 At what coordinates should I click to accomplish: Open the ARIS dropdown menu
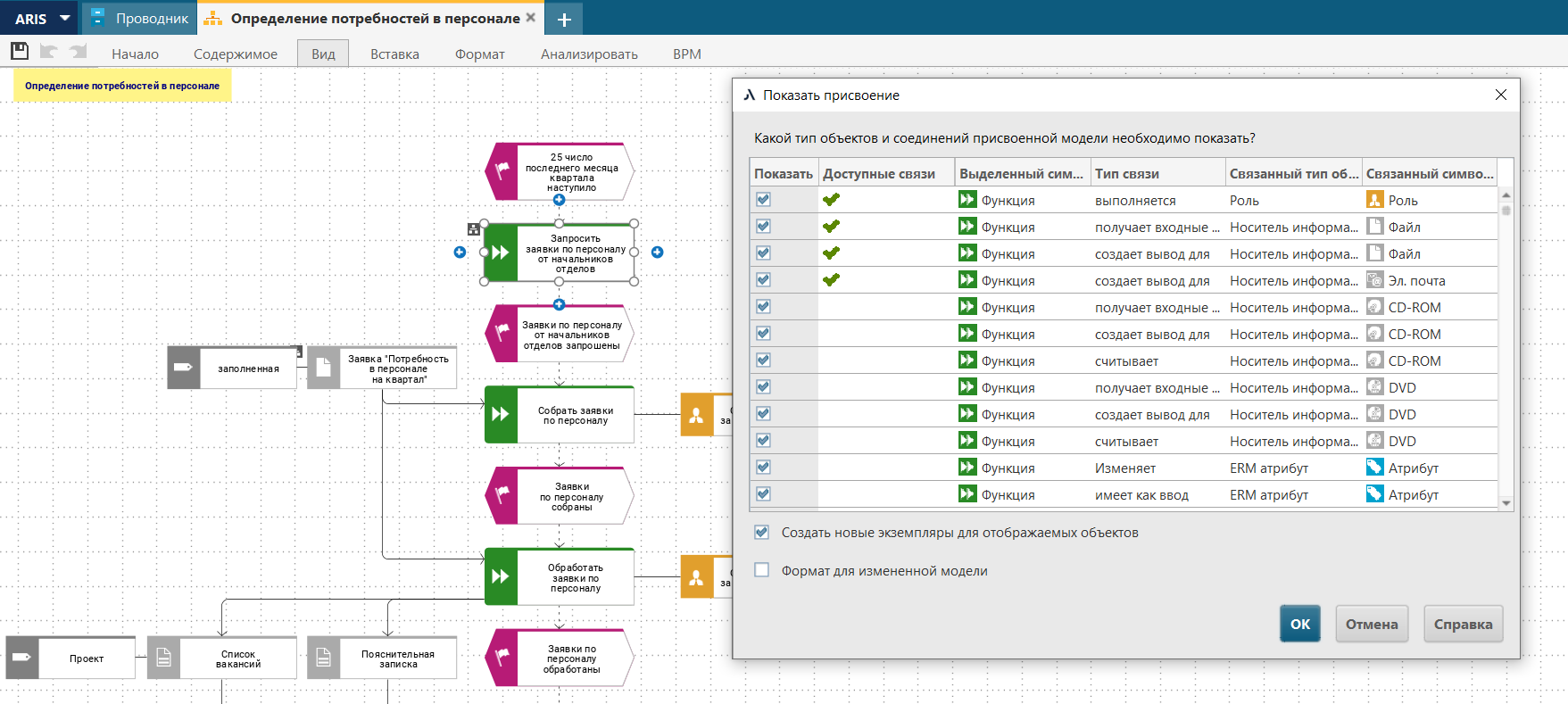coord(42,18)
